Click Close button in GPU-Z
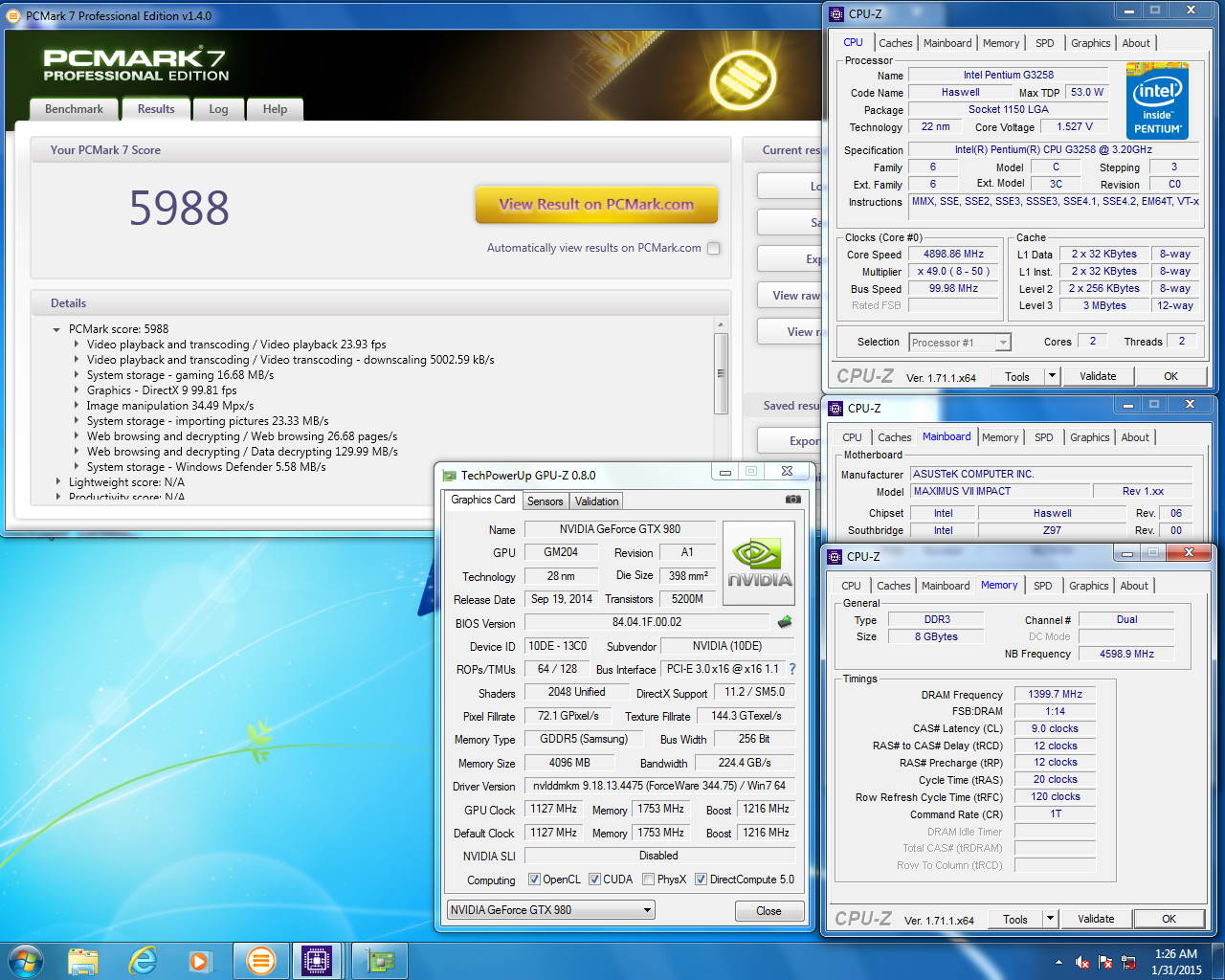The image size is (1225, 980). pos(768,910)
